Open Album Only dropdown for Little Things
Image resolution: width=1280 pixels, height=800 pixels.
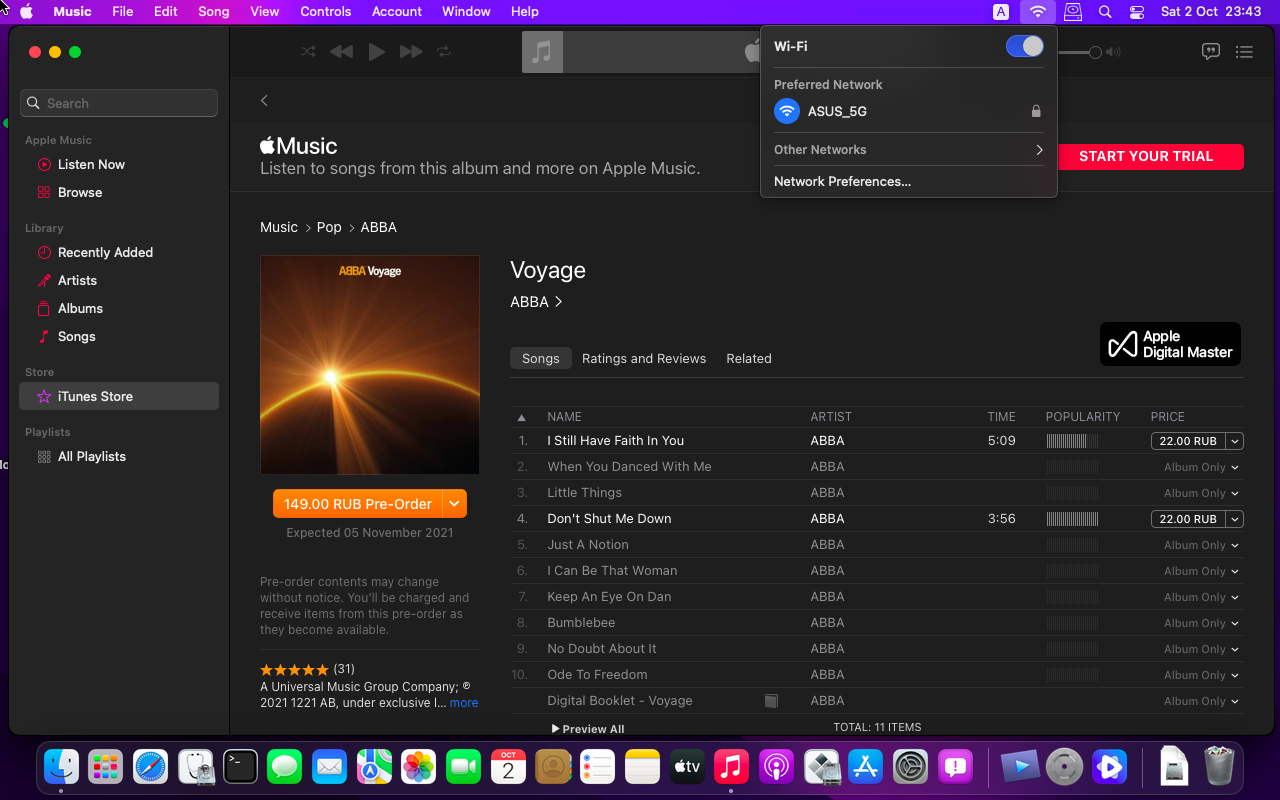(1235, 493)
